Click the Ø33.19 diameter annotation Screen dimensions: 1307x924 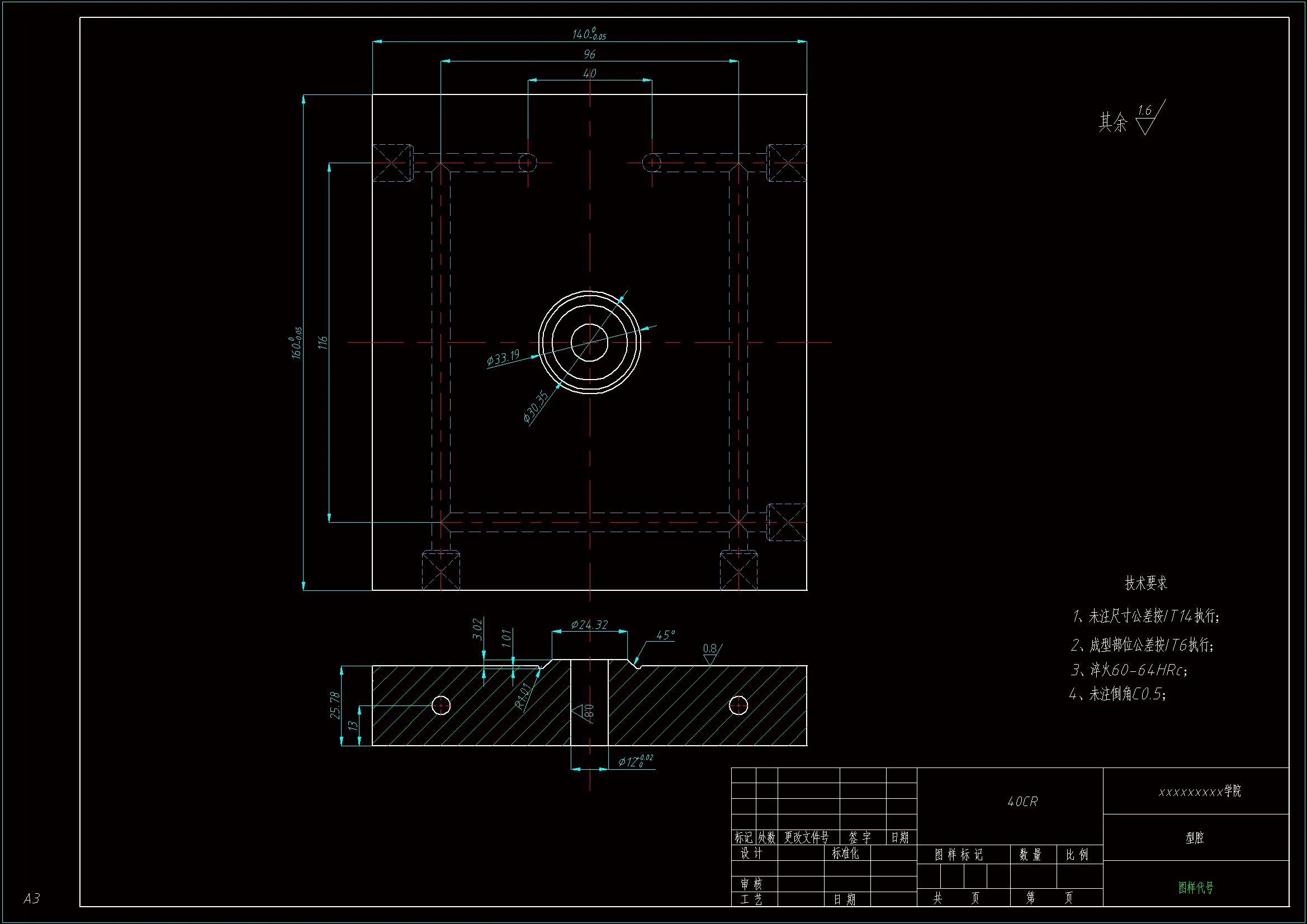point(503,358)
